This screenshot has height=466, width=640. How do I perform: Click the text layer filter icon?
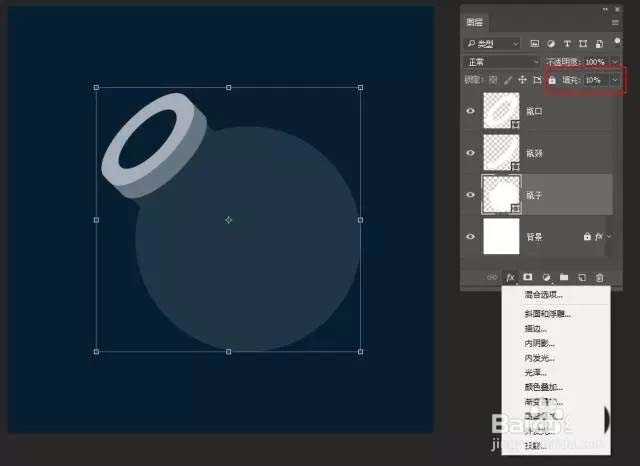568,44
